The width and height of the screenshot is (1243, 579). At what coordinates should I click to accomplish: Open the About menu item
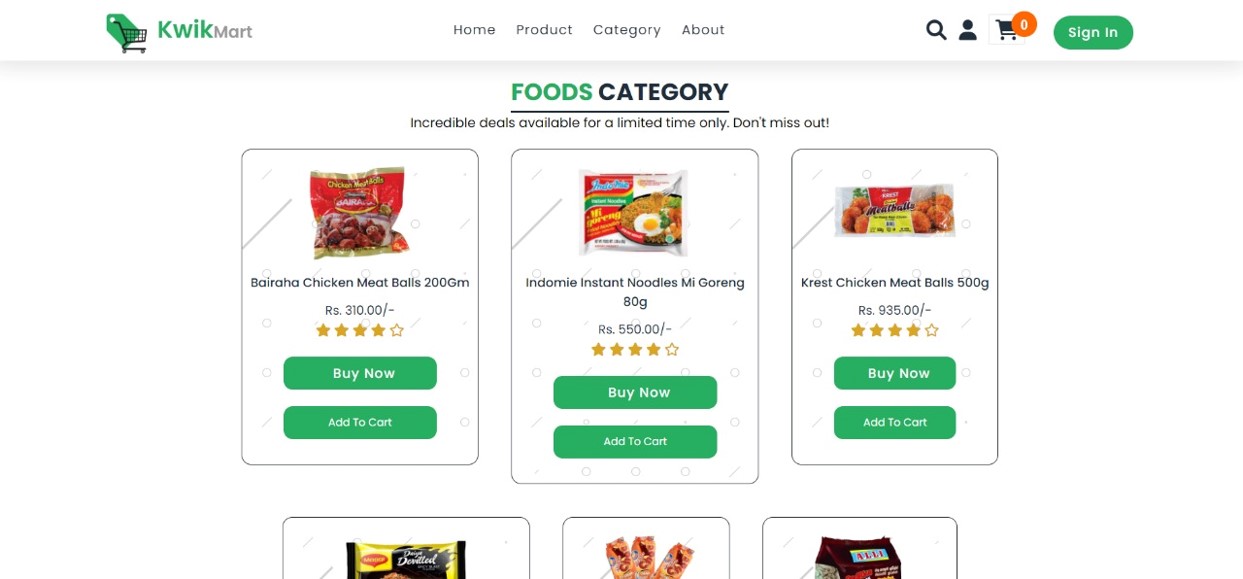(703, 29)
